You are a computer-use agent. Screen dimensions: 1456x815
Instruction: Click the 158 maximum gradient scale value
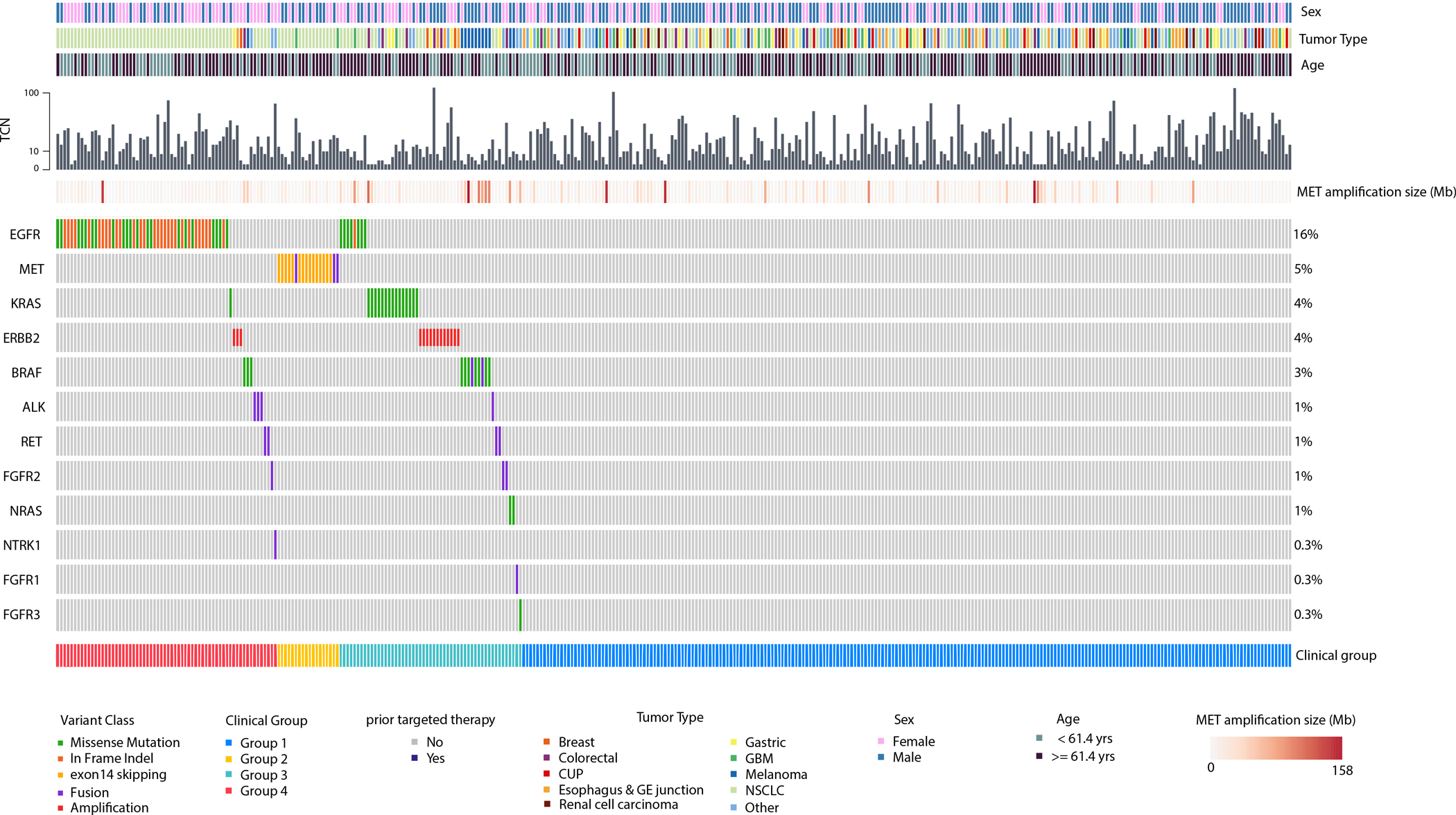[x=1342, y=771]
